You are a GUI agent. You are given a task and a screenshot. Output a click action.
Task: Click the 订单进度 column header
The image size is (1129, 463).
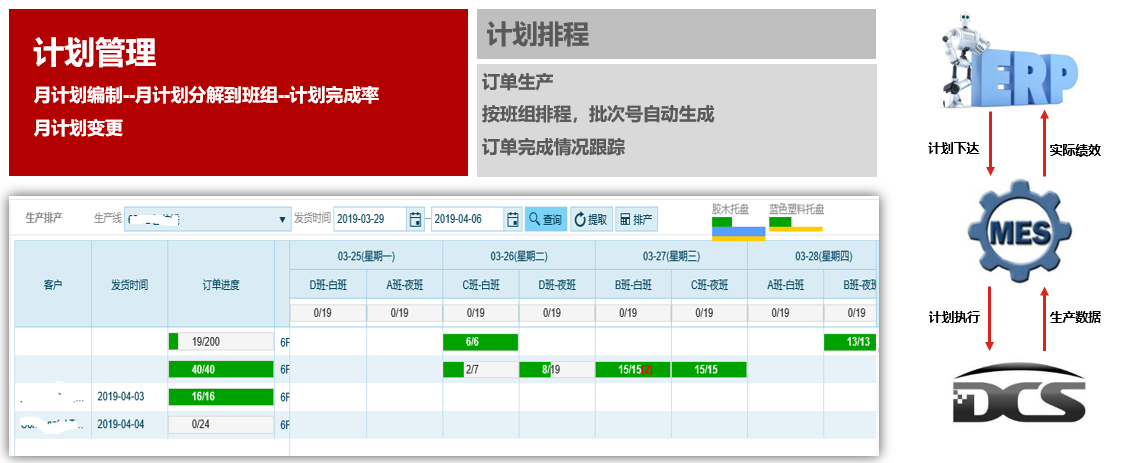point(221,285)
